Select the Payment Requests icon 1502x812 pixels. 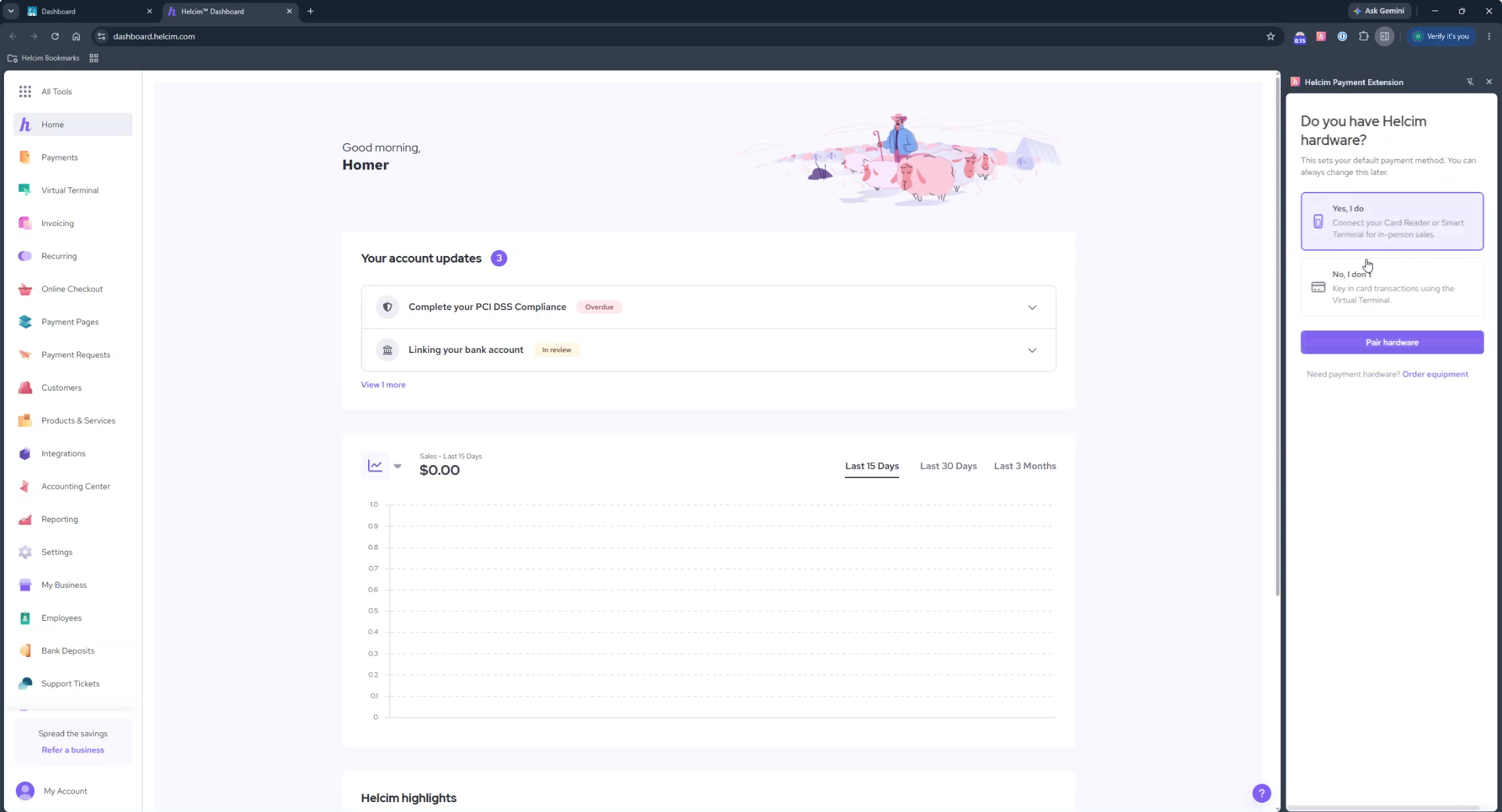[25, 355]
